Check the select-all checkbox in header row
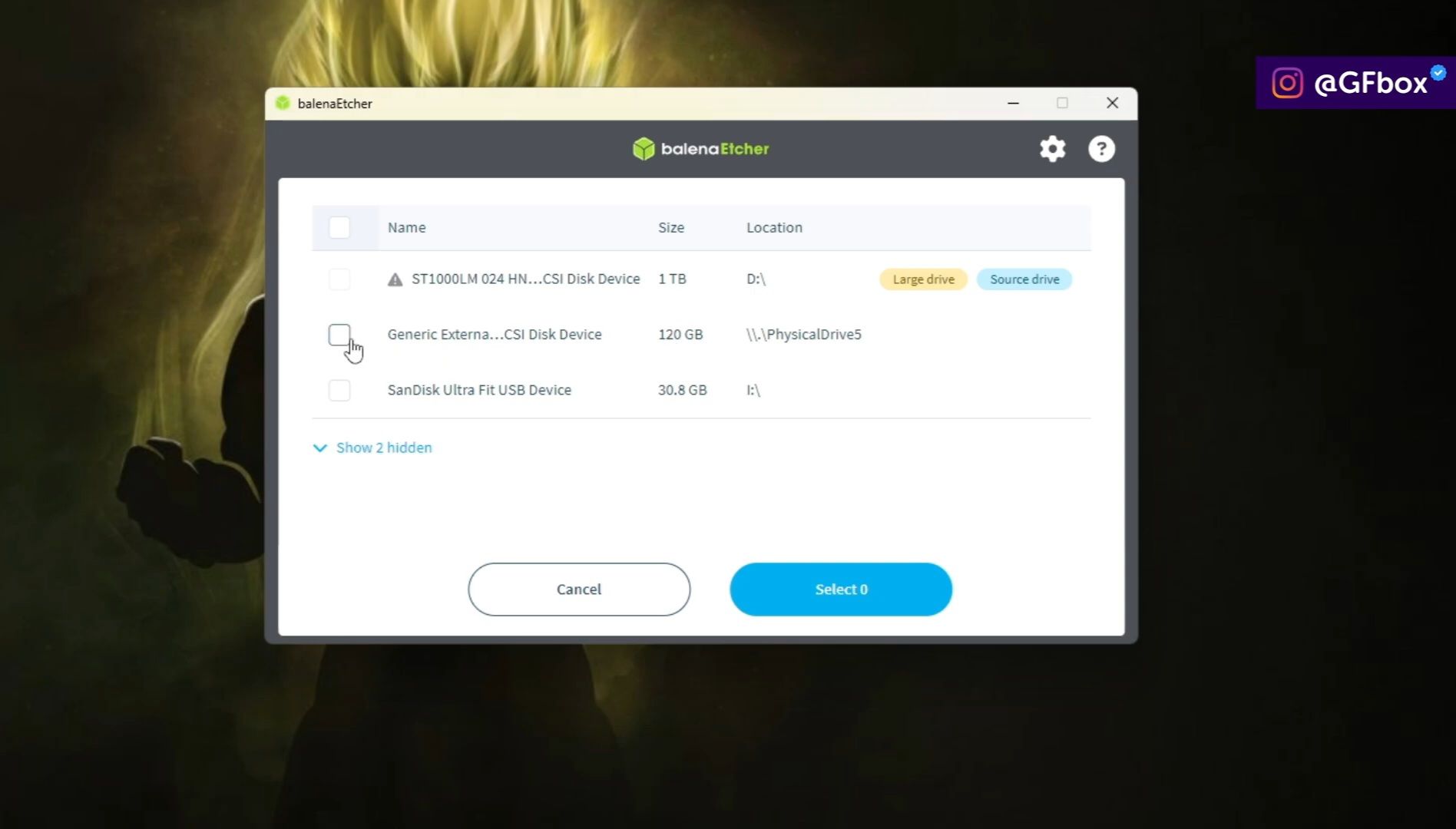 (x=339, y=227)
